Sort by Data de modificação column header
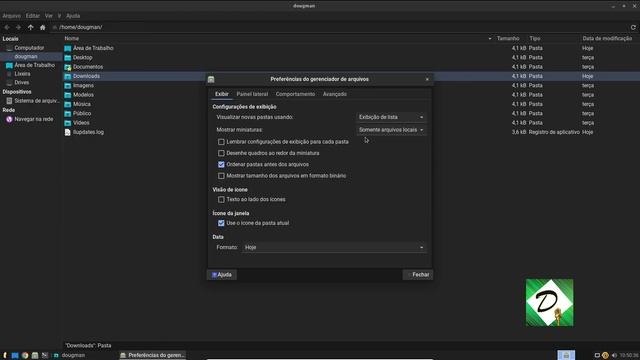Viewport: 640px width, 360px height. coord(607,38)
